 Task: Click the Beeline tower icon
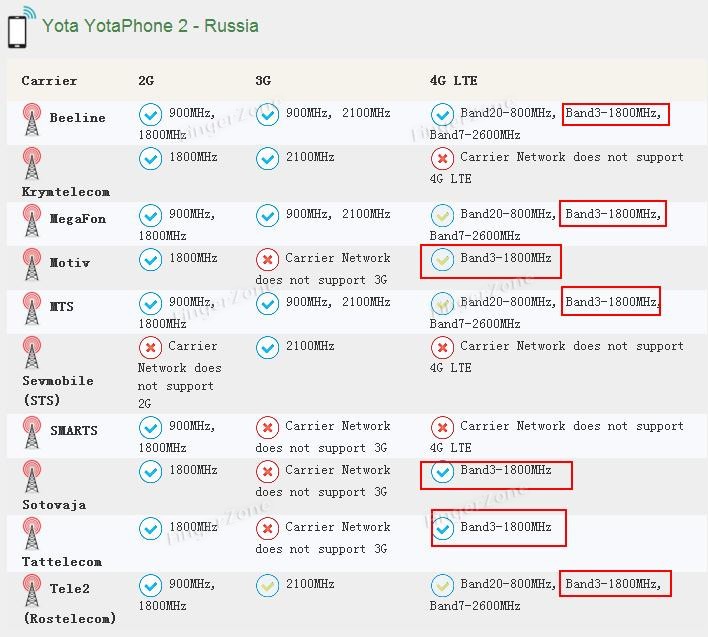[32, 120]
